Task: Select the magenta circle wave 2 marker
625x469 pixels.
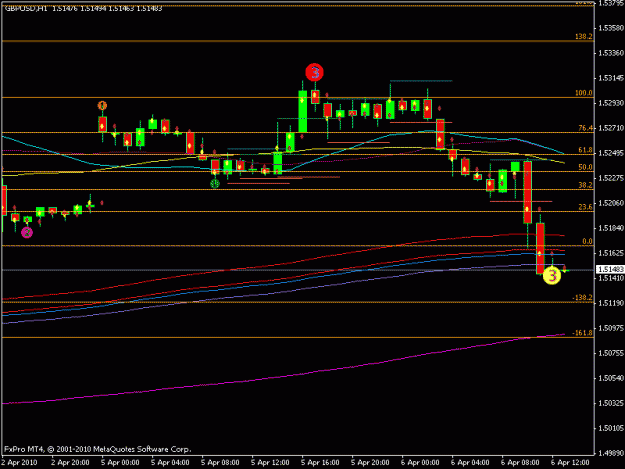Action: coord(27,232)
